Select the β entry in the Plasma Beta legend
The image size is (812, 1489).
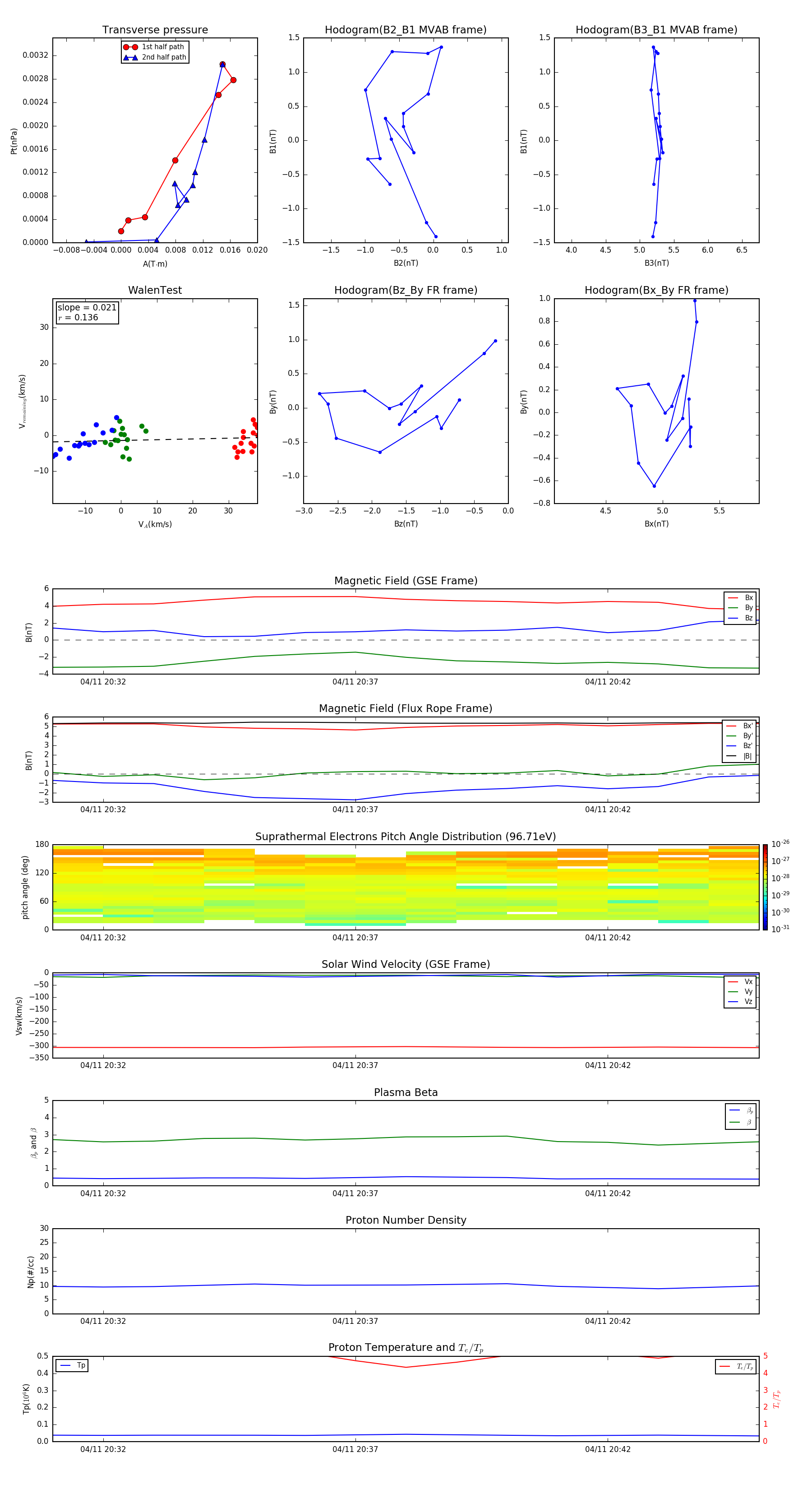[x=741, y=1122]
